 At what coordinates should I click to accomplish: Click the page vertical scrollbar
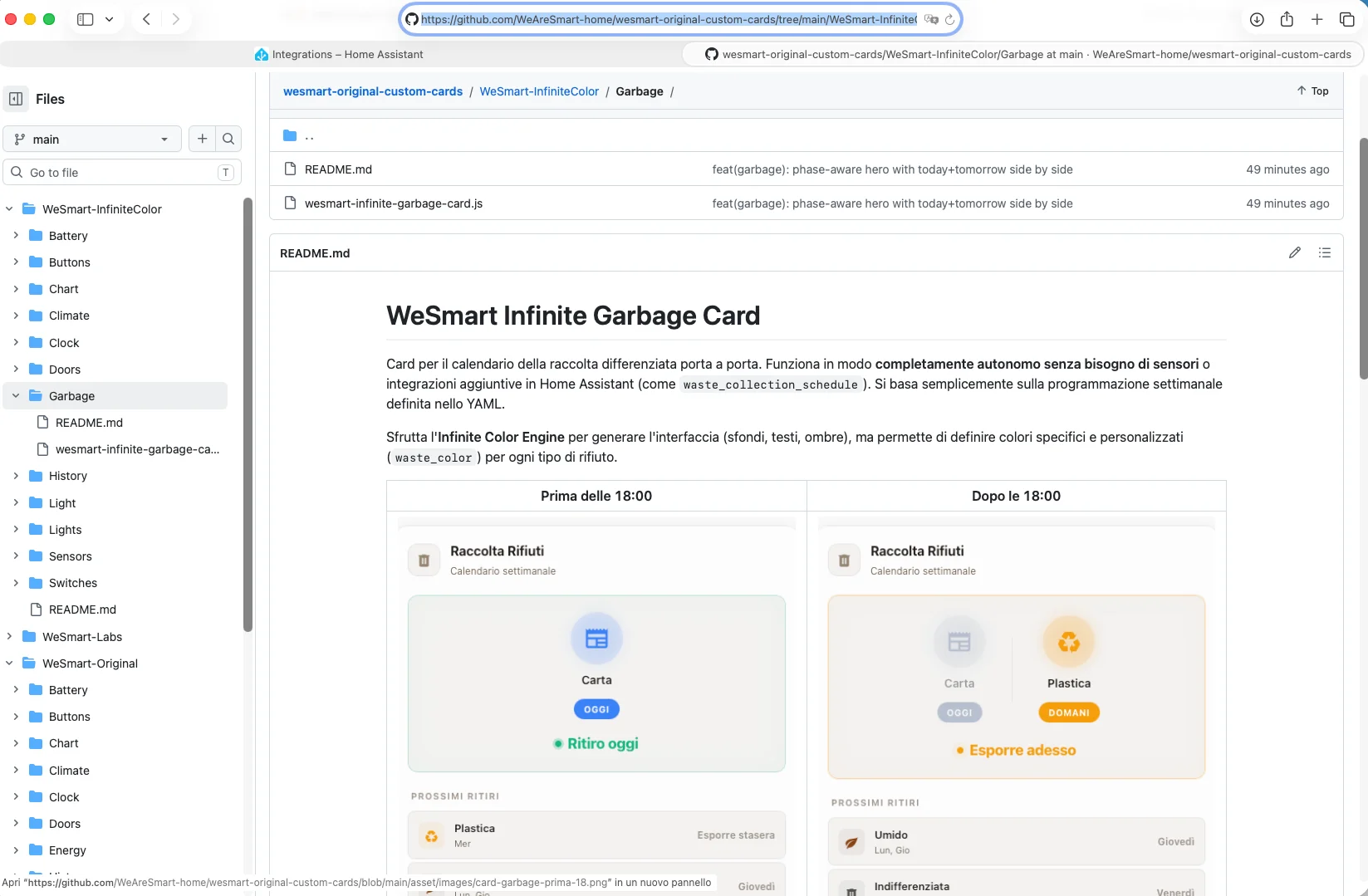click(1363, 257)
